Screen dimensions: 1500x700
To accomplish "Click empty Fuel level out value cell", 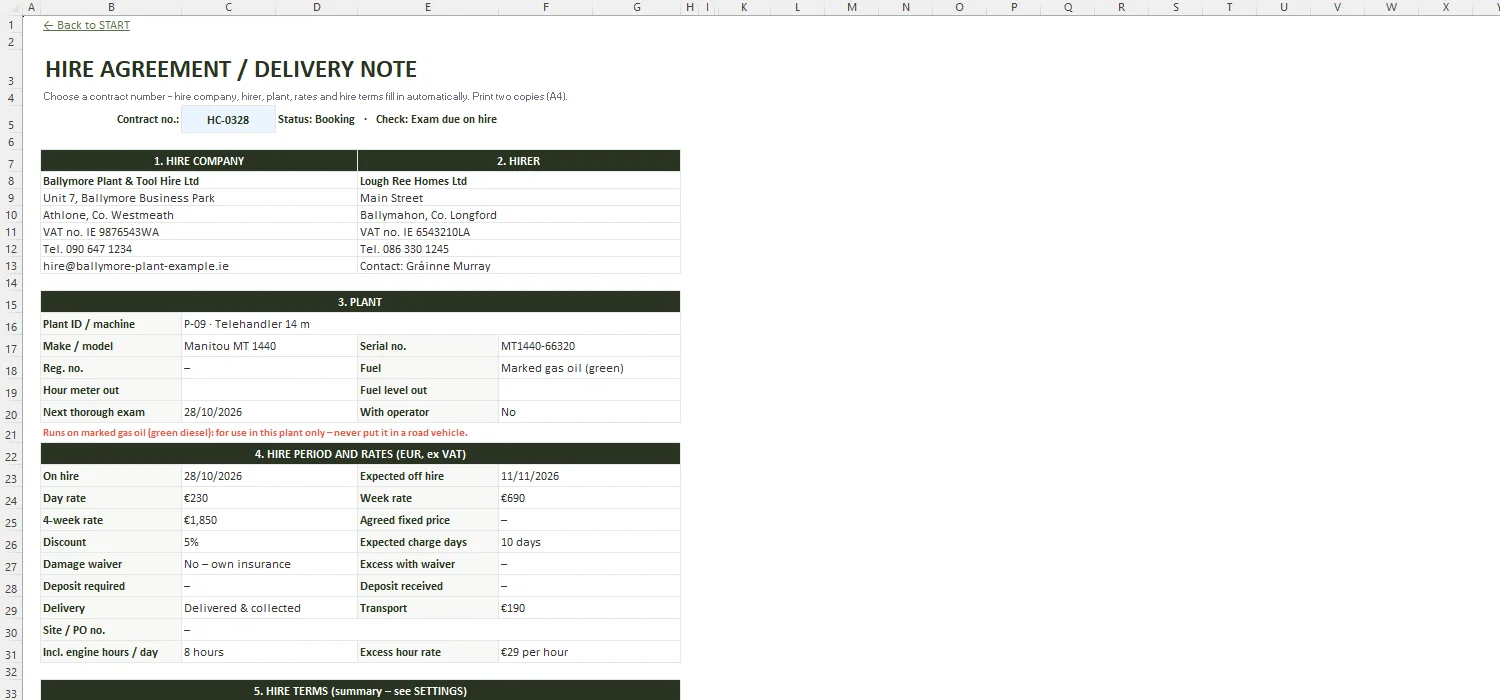I will (x=589, y=390).
